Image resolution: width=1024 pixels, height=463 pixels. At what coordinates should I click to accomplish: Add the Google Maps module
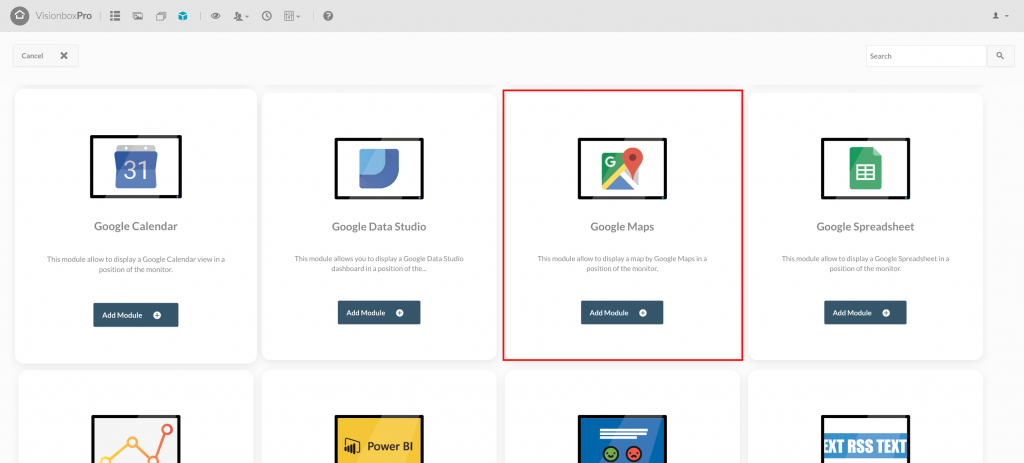[x=622, y=312]
